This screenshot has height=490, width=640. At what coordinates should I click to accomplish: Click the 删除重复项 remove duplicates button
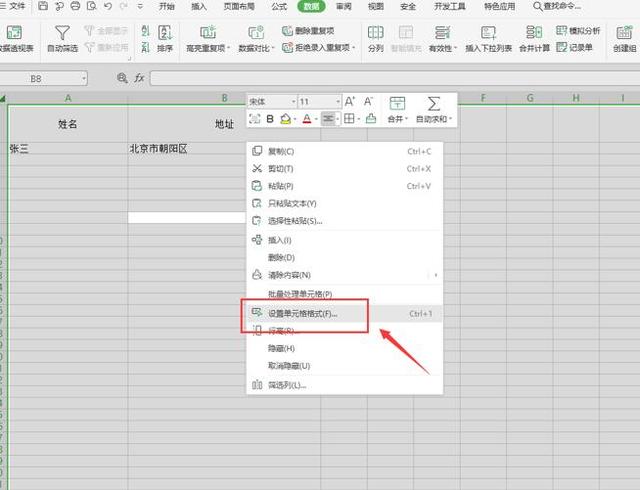click(308, 31)
